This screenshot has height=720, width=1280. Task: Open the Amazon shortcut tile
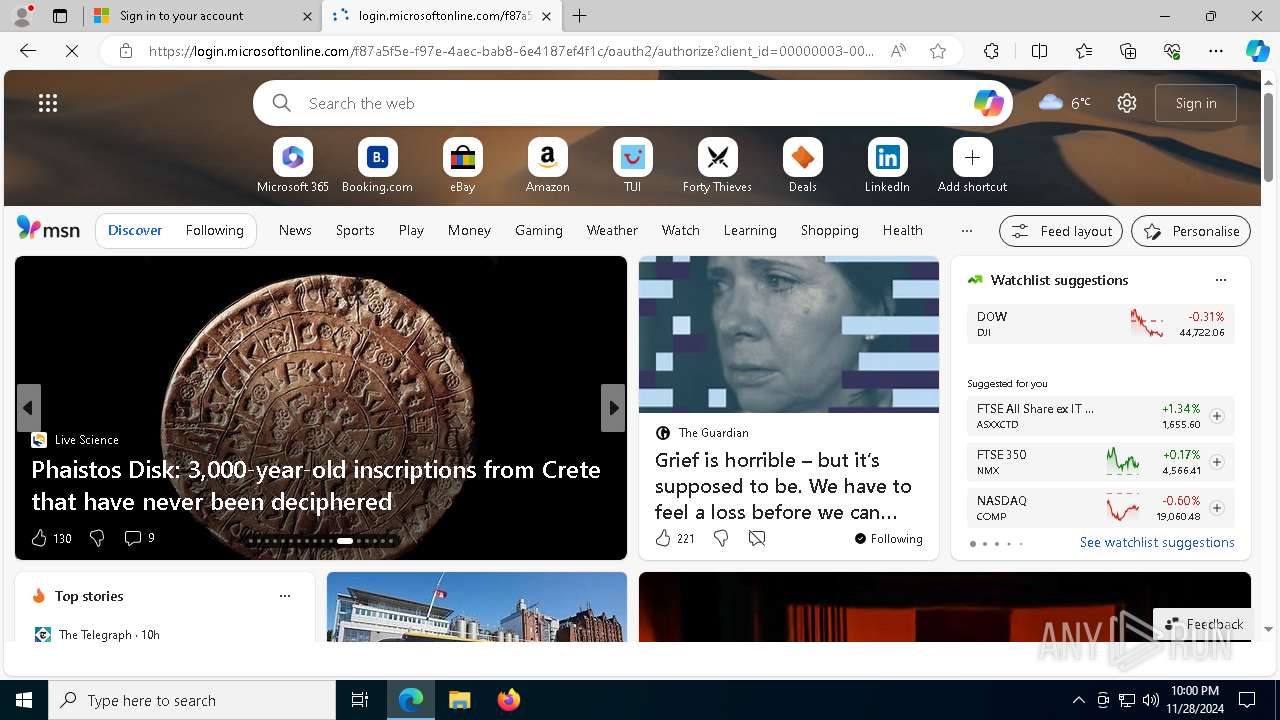(547, 166)
